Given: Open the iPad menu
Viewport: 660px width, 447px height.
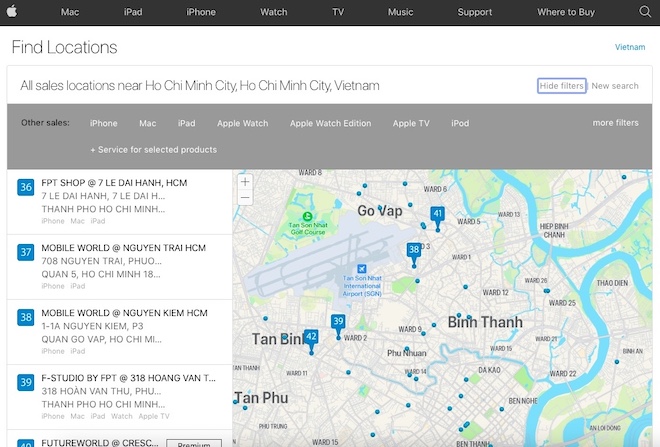Looking at the screenshot, I should [133, 12].
